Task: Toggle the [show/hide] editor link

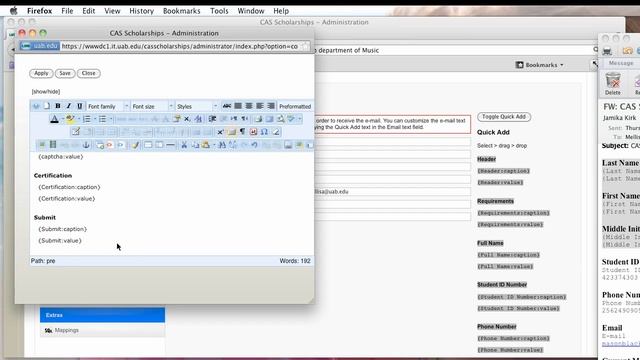Action: (46, 91)
